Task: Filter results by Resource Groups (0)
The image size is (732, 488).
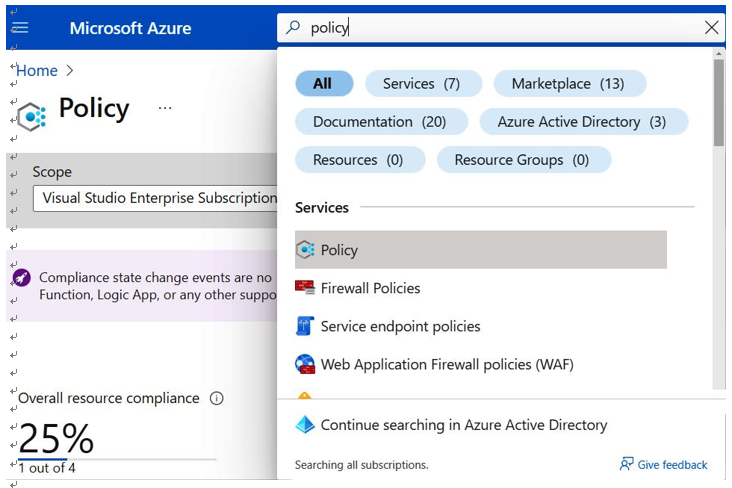Action: (x=524, y=160)
